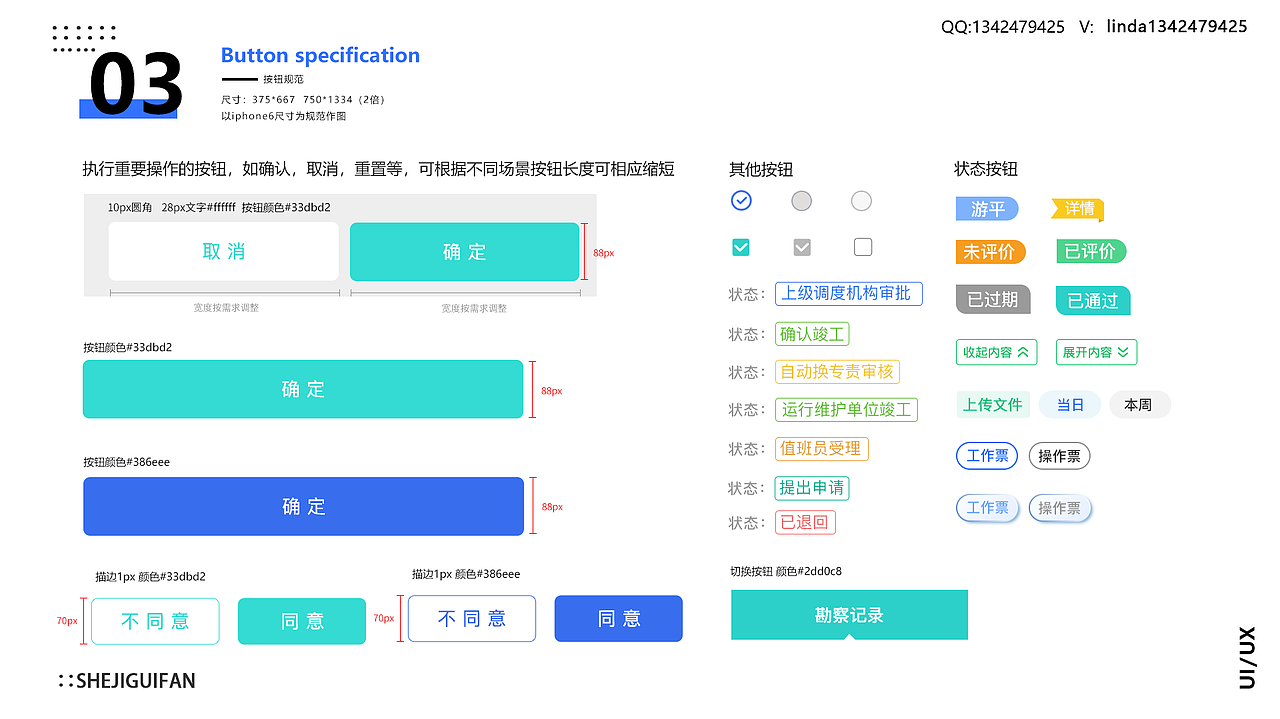Click the gray 已过期 badge
Screen dimensions: 1280x719
[992, 300]
